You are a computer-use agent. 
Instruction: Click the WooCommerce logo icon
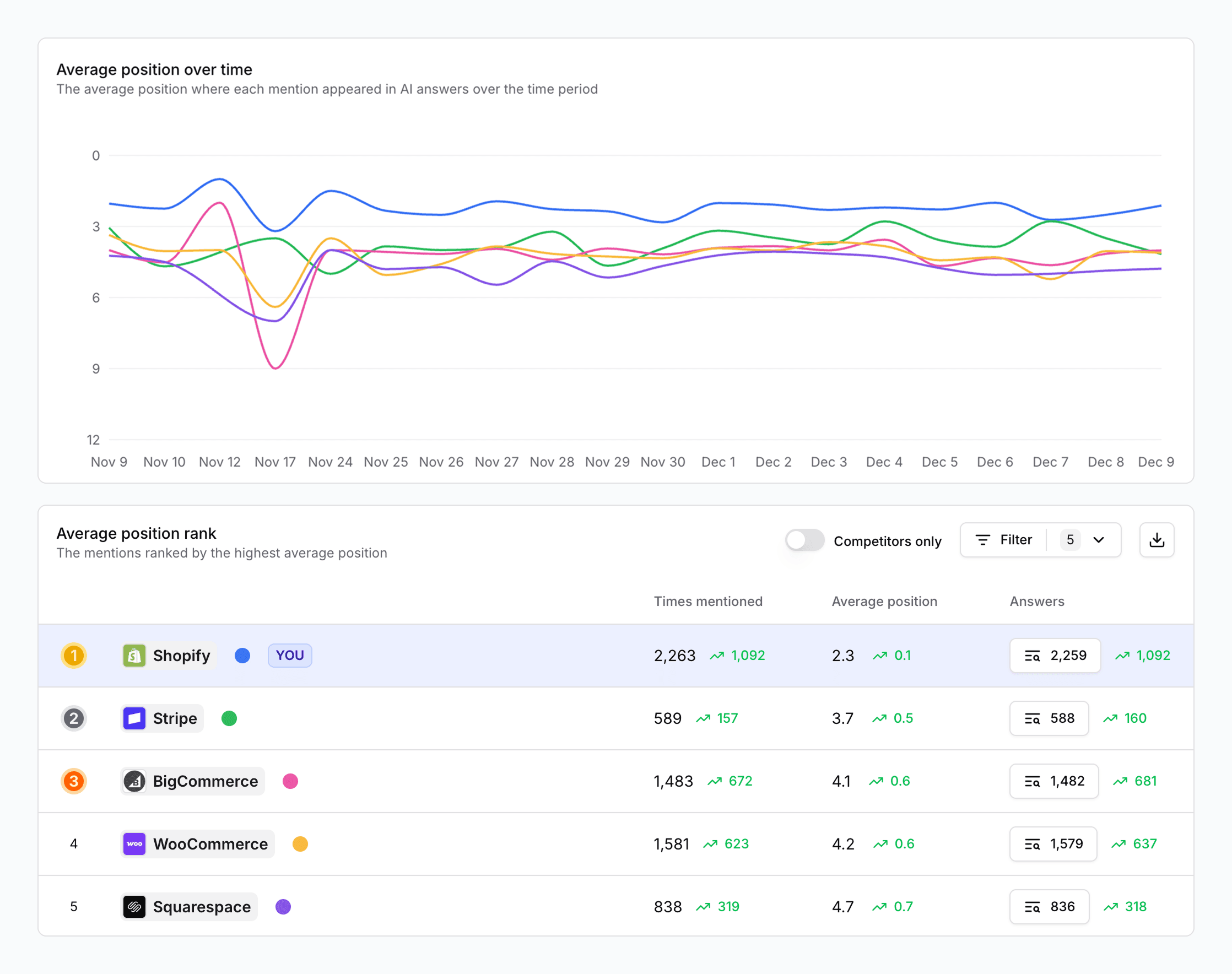(134, 844)
